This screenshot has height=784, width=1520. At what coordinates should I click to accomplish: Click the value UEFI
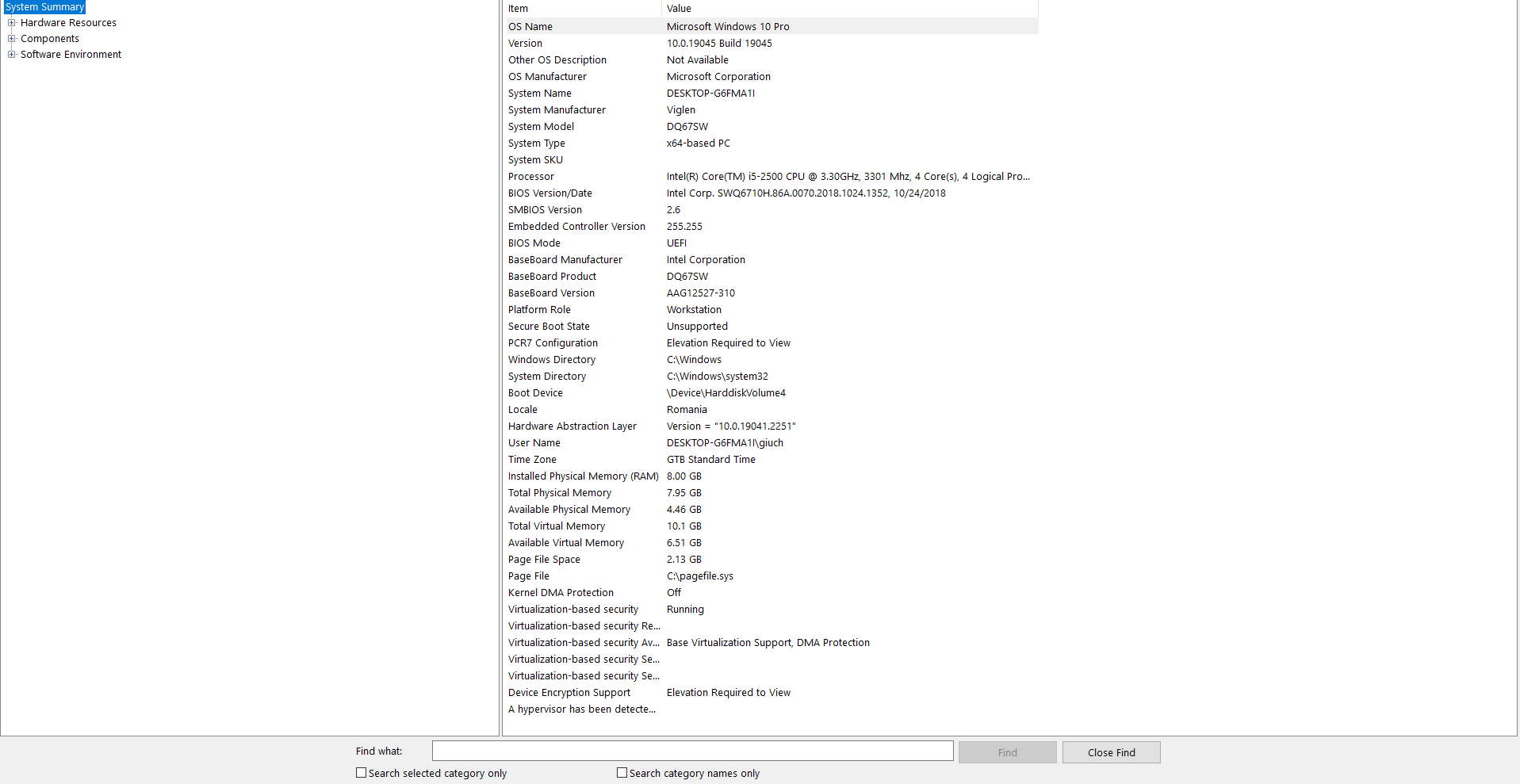coord(676,243)
